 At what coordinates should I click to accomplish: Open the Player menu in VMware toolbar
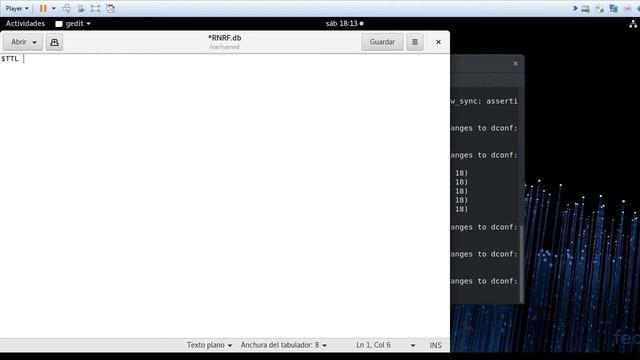click(17, 8)
